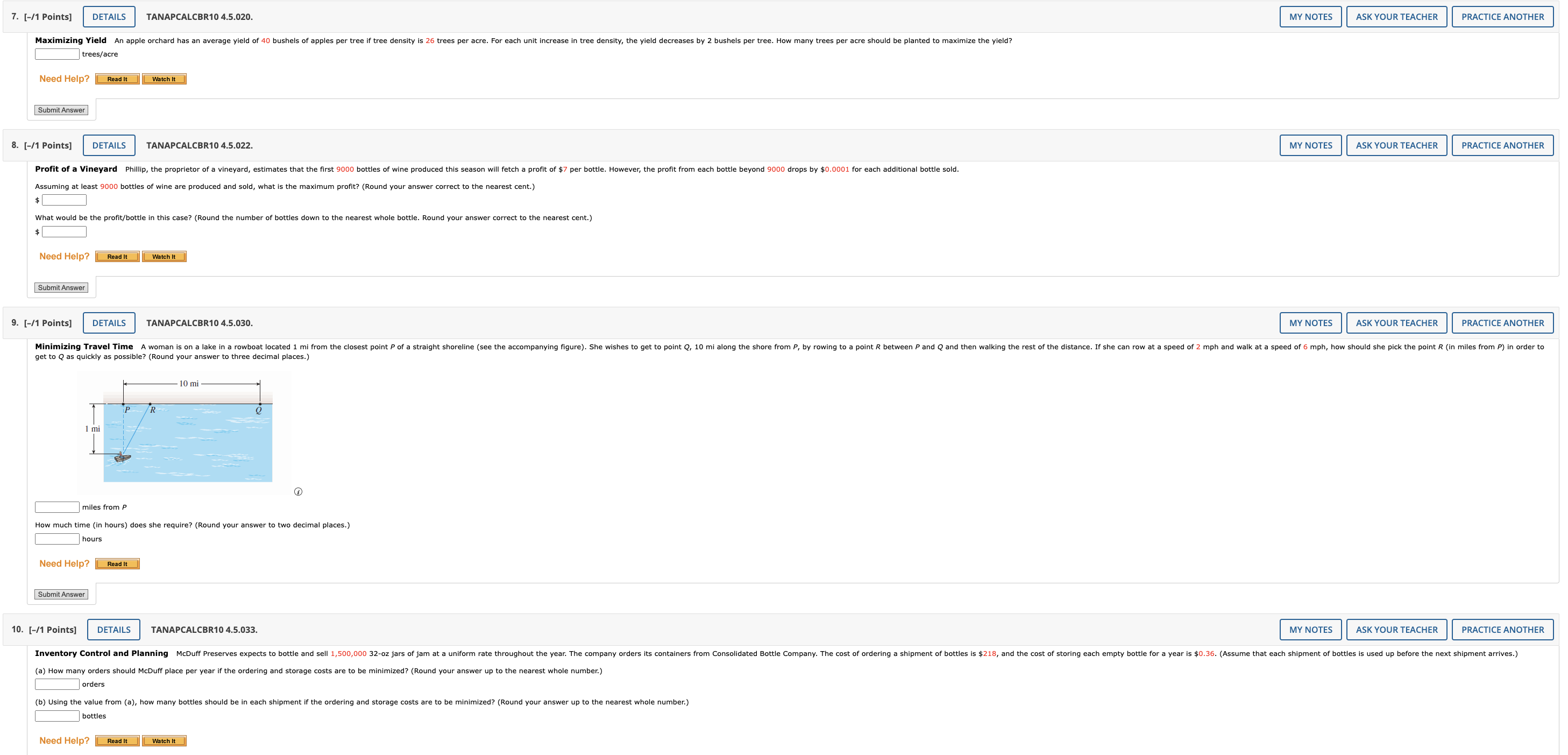Click the miles from P input field
The height and width of the screenshot is (755, 1568).
coord(57,507)
